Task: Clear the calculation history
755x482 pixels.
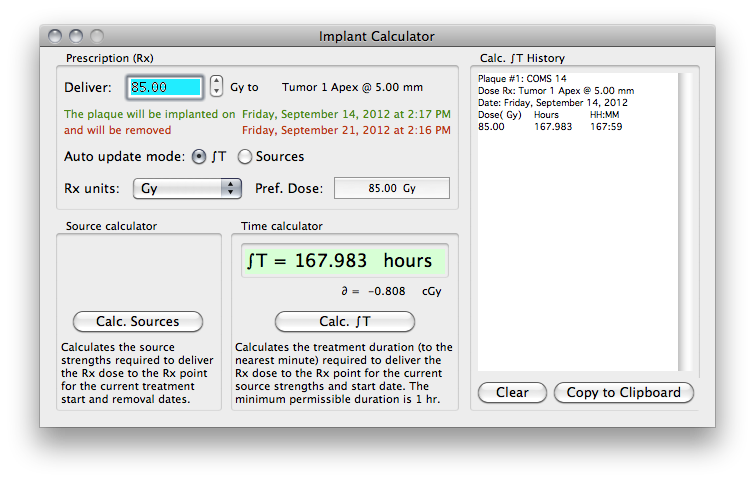Action: click(x=512, y=392)
